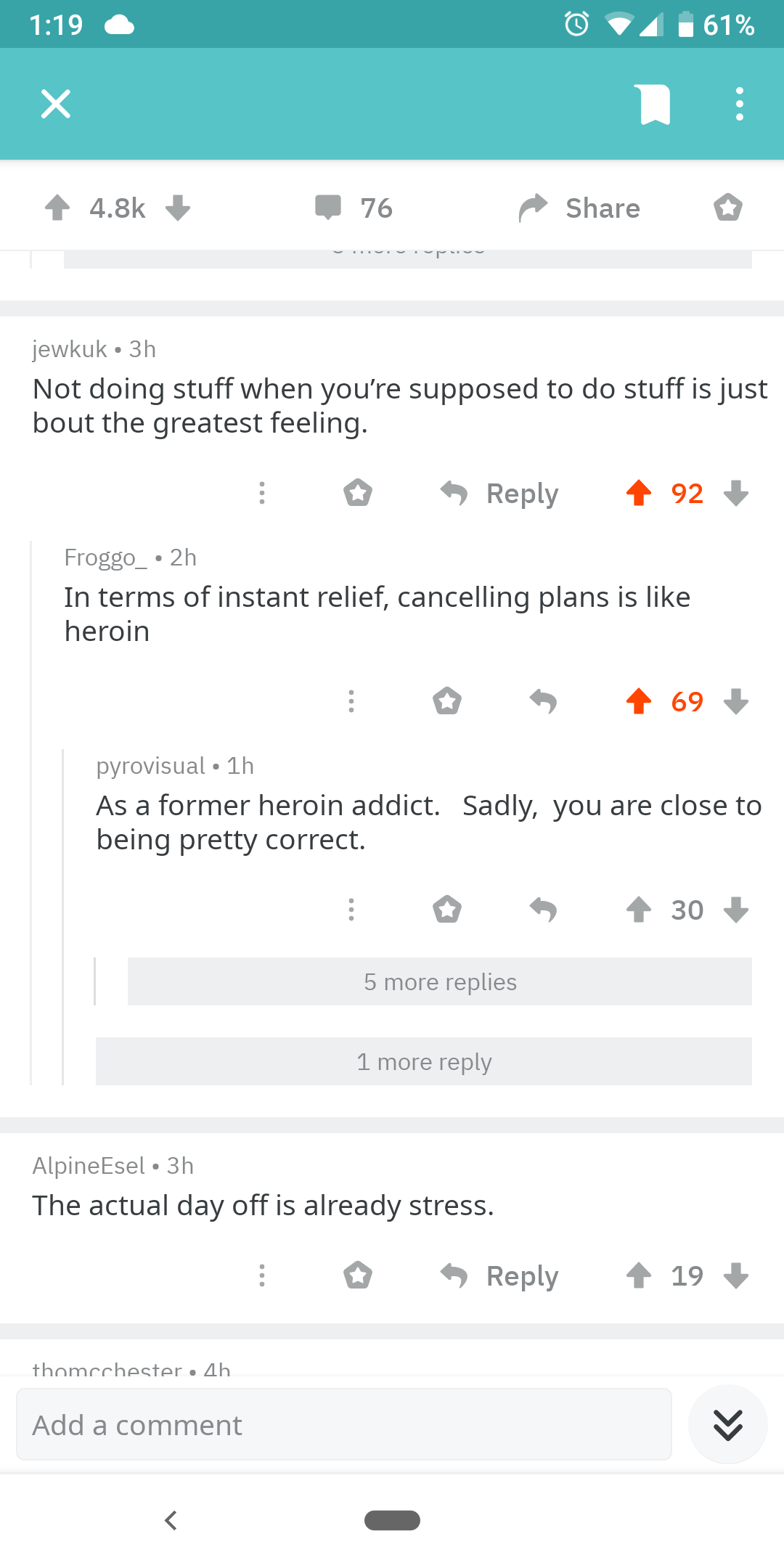Viewport: 784px width, 1568px height.
Task: Upvote jewkuk's comment about not doing stuff
Action: coord(638,494)
